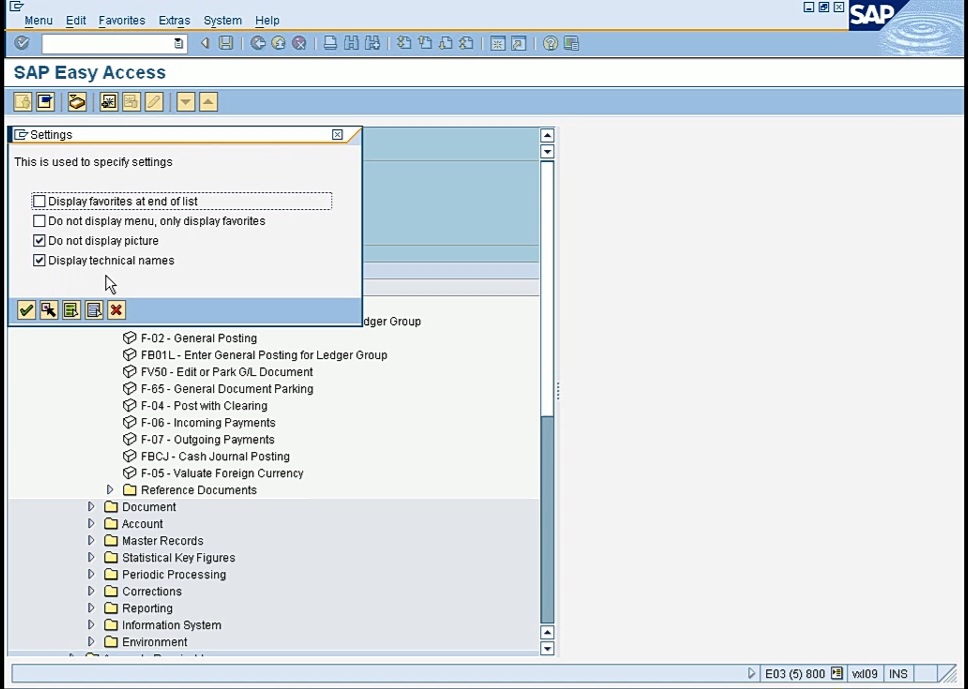The image size is (968, 689).
Task: Click the yellow Exit arrow icon
Action: click(278, 43)
